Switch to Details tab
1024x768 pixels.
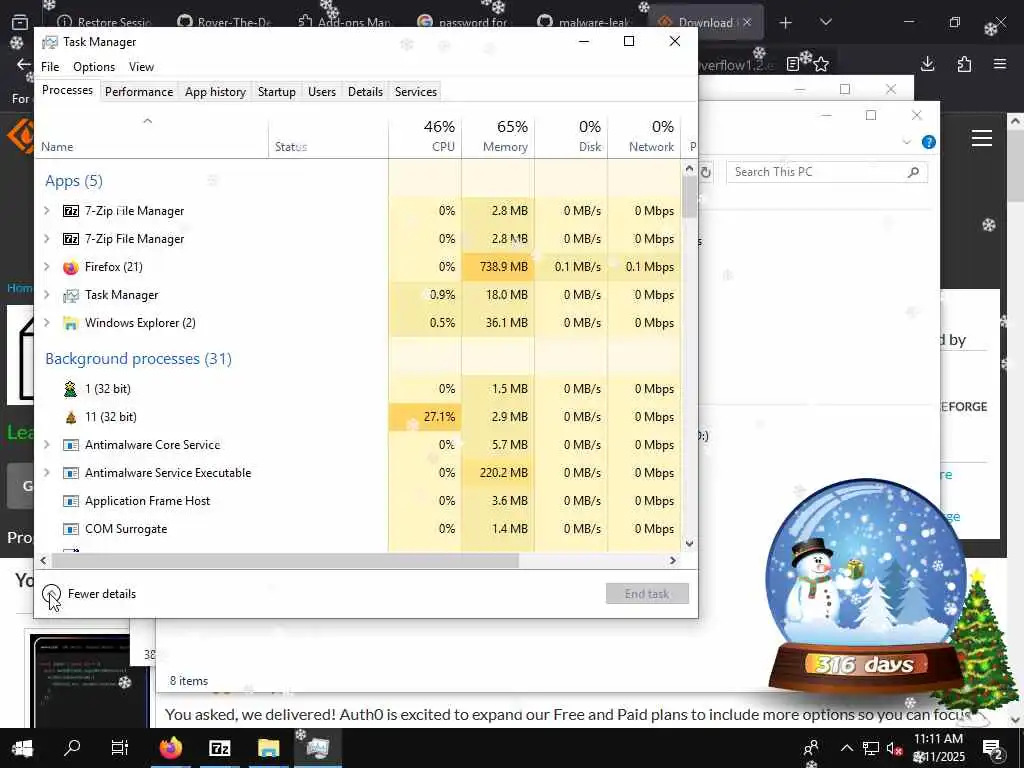click(365, 92)
